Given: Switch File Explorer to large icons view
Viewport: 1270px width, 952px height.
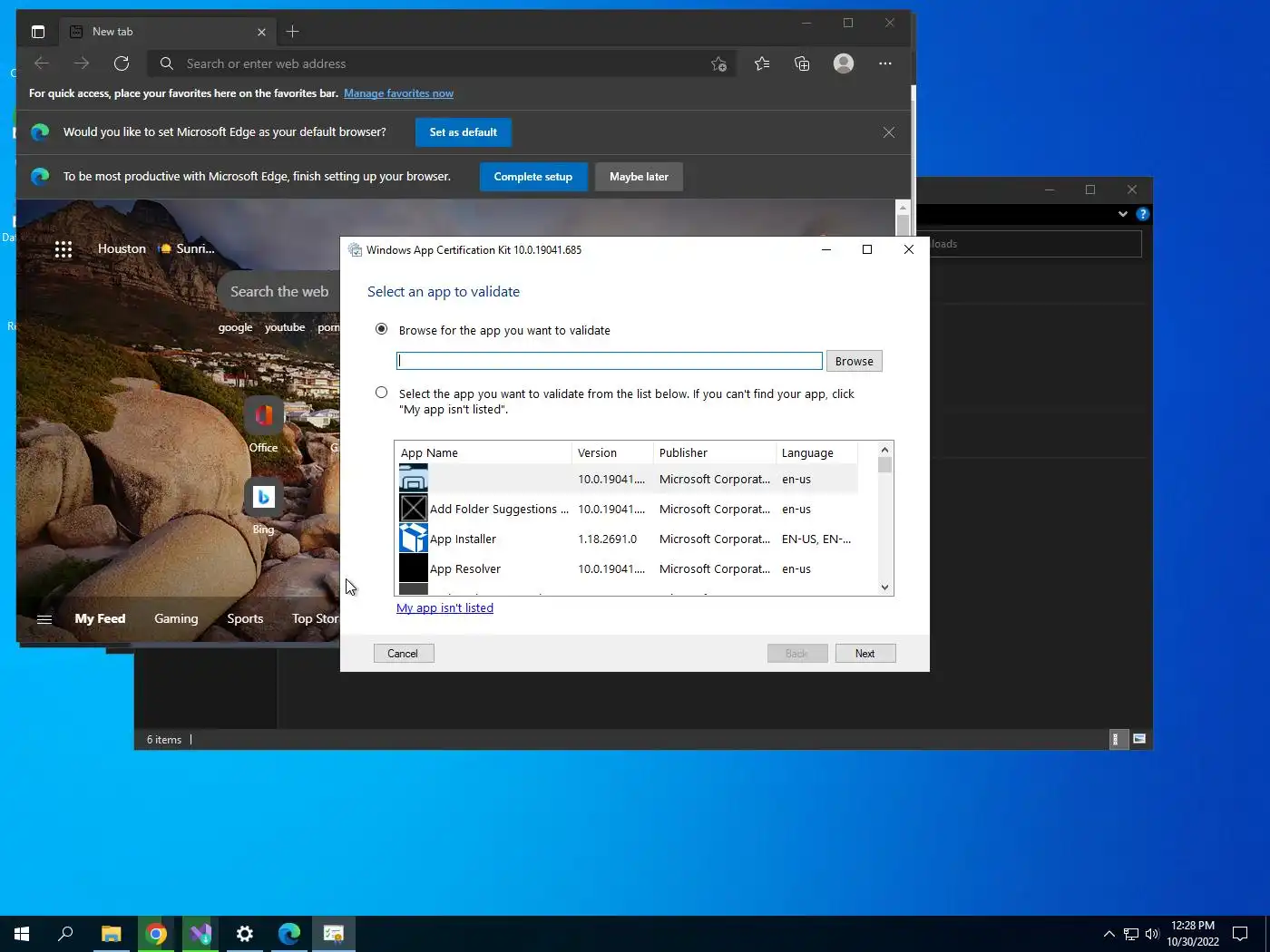Looking at the screenshot, I should click(1139, 739).
